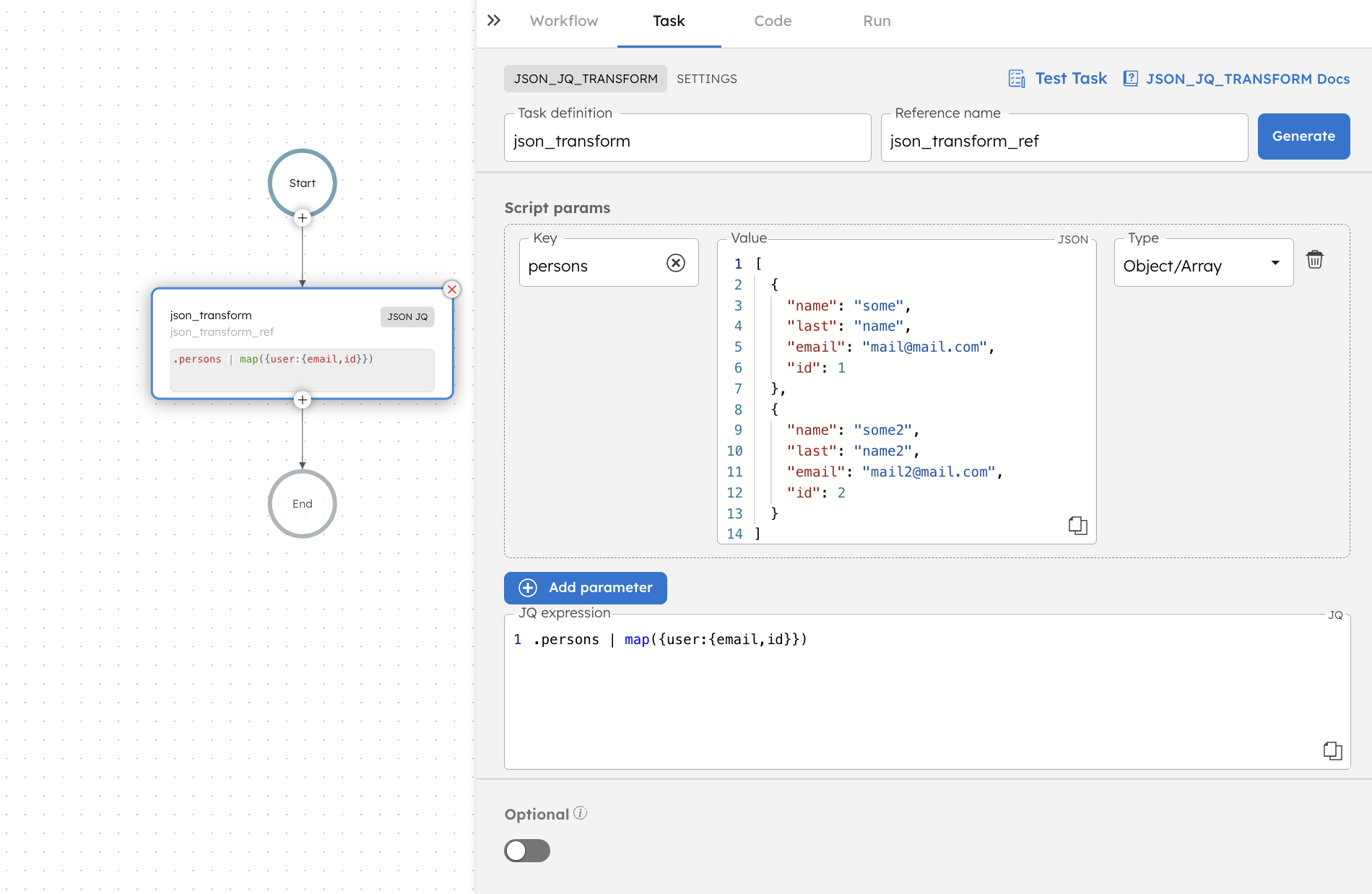This screenshot has height=894, width=1372.
Task: Select the json_transform workflow node
Action: (x=303, y=344)
